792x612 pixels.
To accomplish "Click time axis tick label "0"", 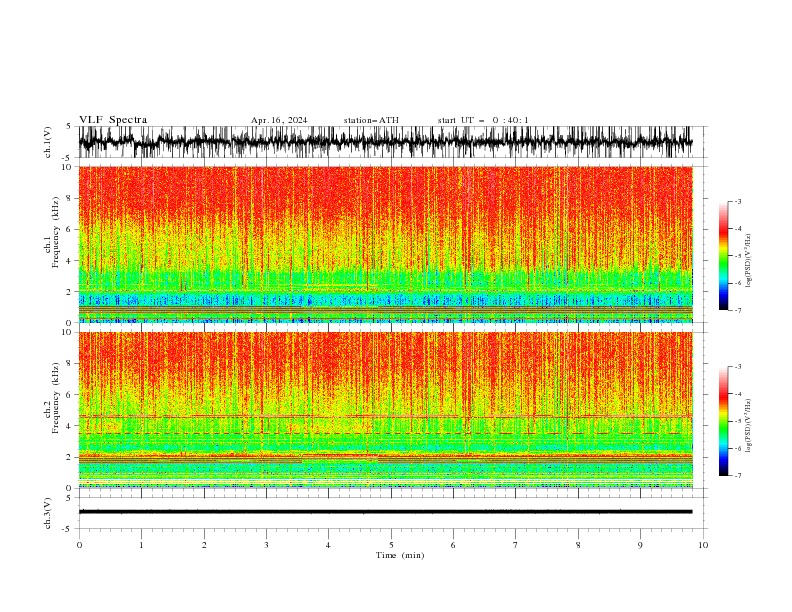I will coord(79,545).
